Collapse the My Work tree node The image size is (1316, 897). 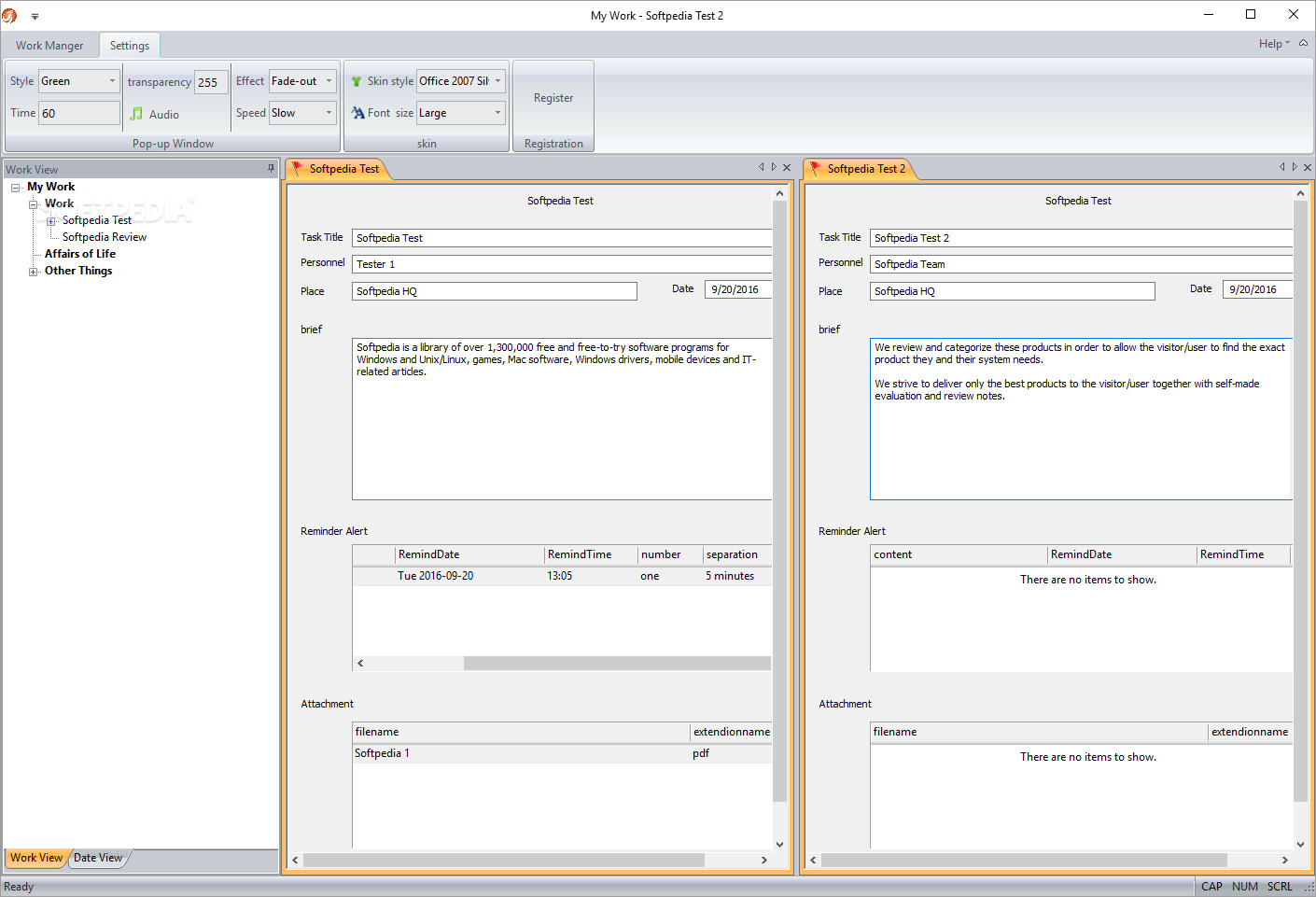[16, 188]
